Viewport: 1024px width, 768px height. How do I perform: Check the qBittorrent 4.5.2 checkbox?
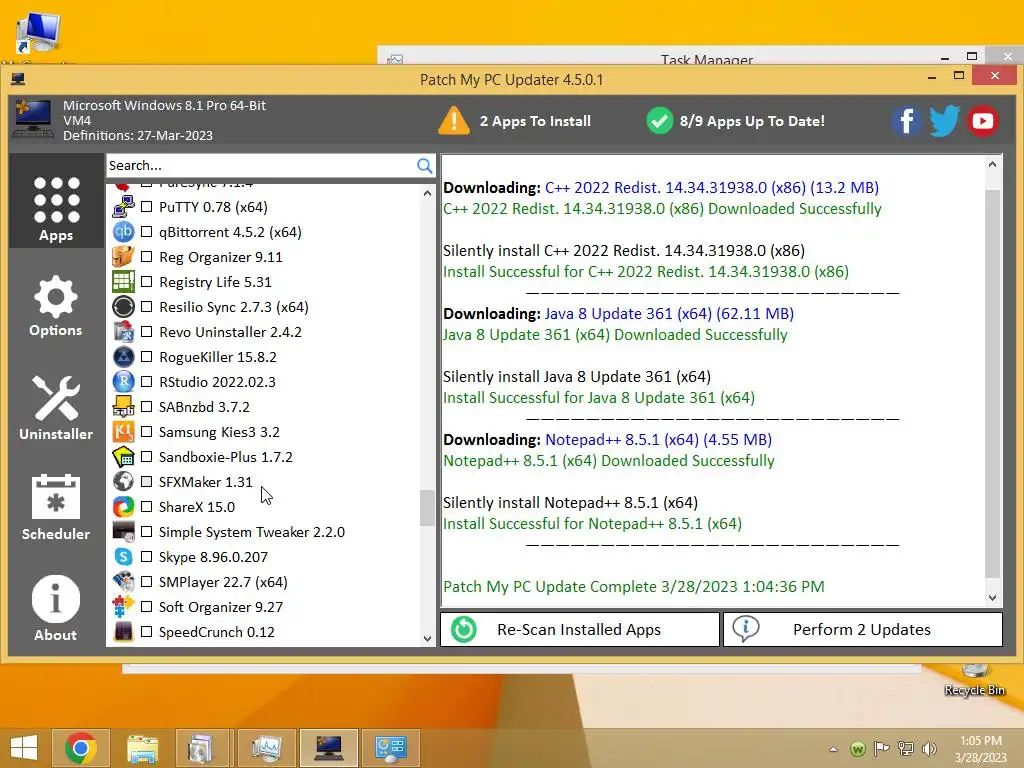coord(147,232)
